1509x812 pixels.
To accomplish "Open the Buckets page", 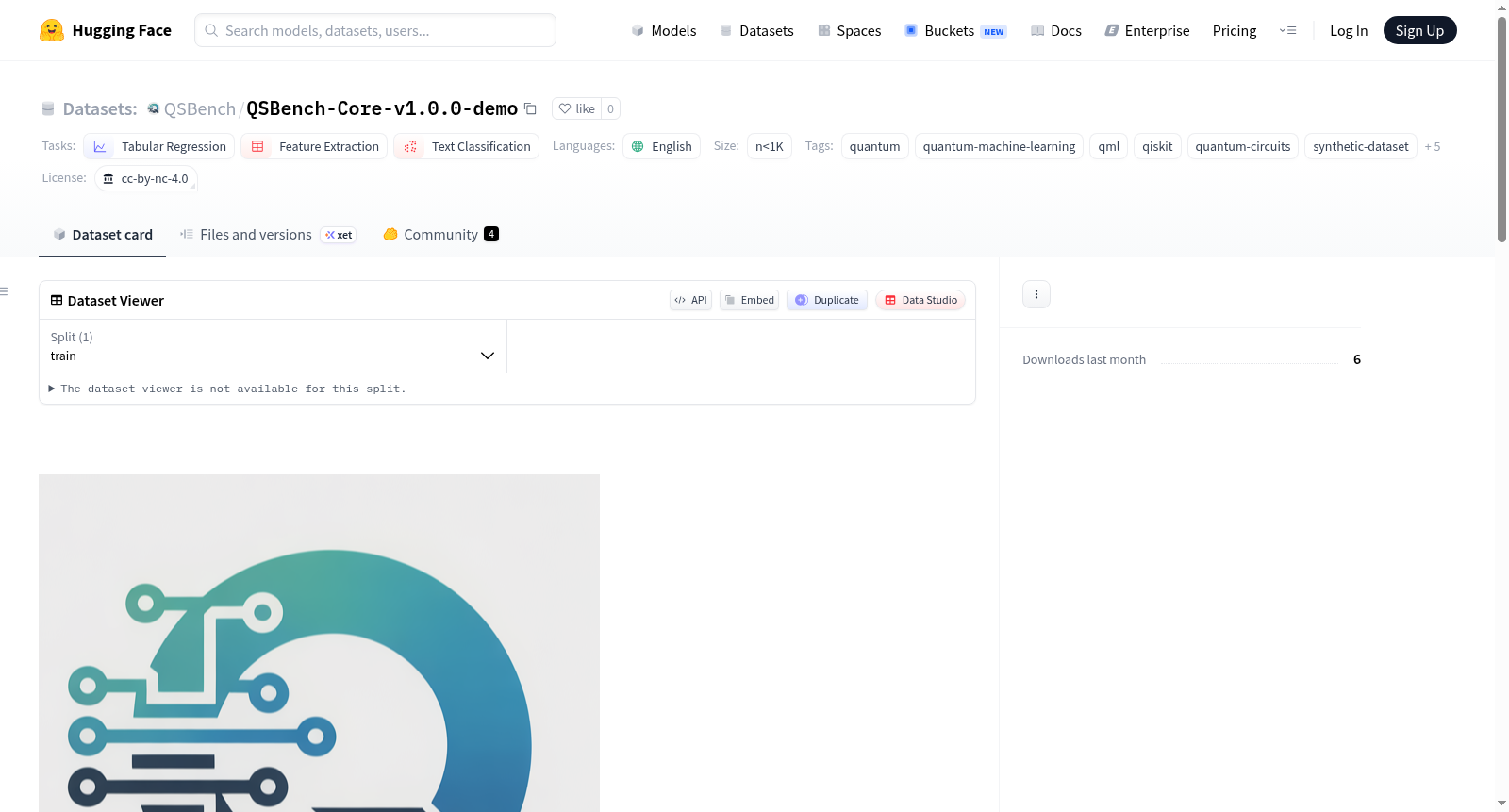I will pyautogui.click(x=955, y=30).
